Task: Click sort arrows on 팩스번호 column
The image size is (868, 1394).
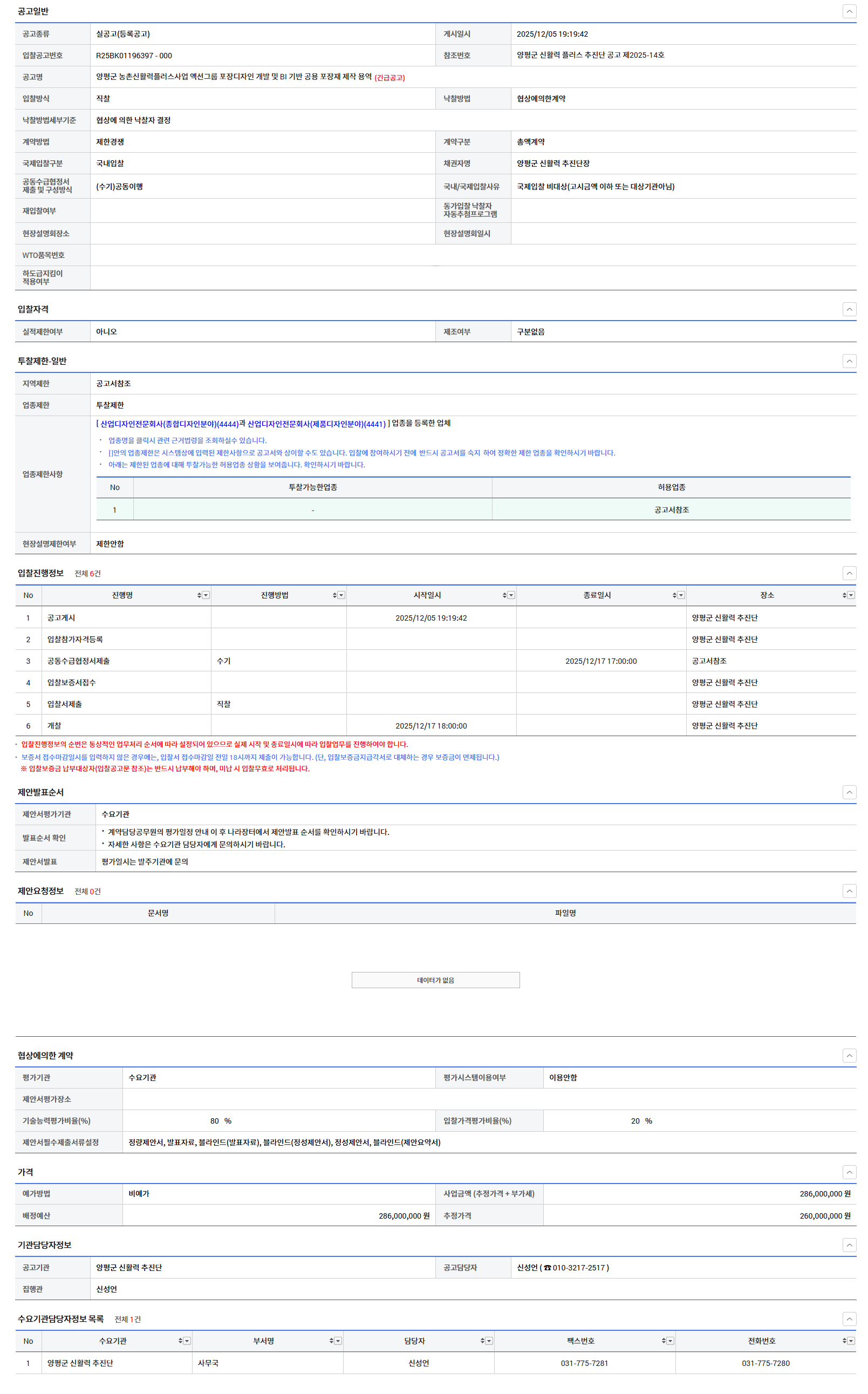Action: 664,1341
